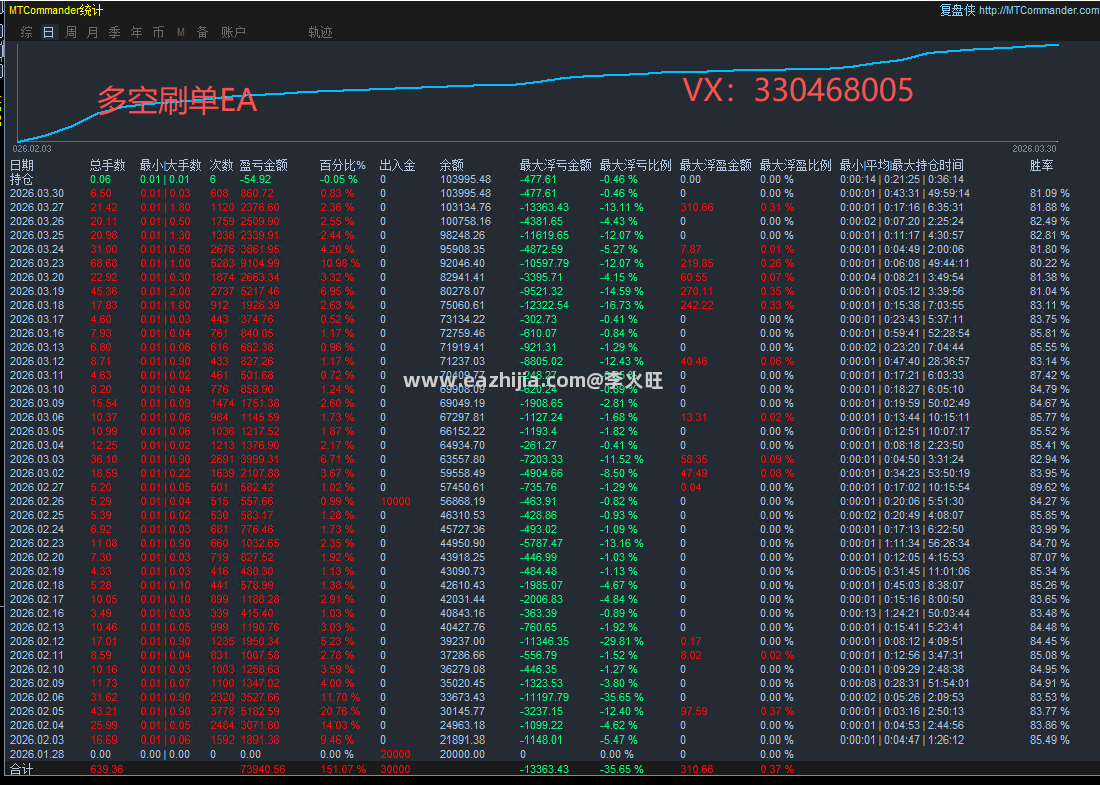Click holding time 0:00:05 | 0:31:45 | 11:01:06
1100x785 pixels.
[905, 572]
